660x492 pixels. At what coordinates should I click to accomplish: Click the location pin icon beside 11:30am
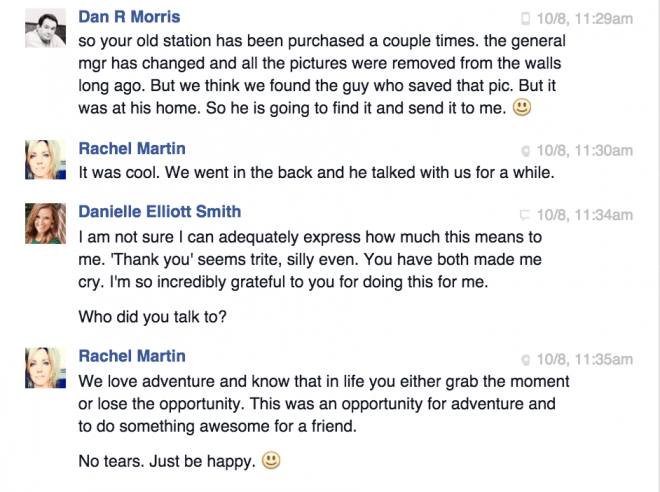click(x=525, y=151)
